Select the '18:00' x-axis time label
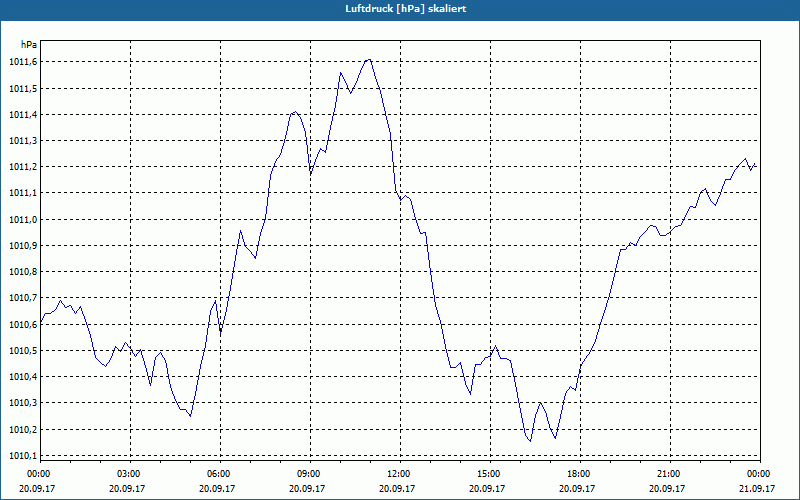Image resolution: width=800 pixels, height=500 pixels. tap(578, 474)
